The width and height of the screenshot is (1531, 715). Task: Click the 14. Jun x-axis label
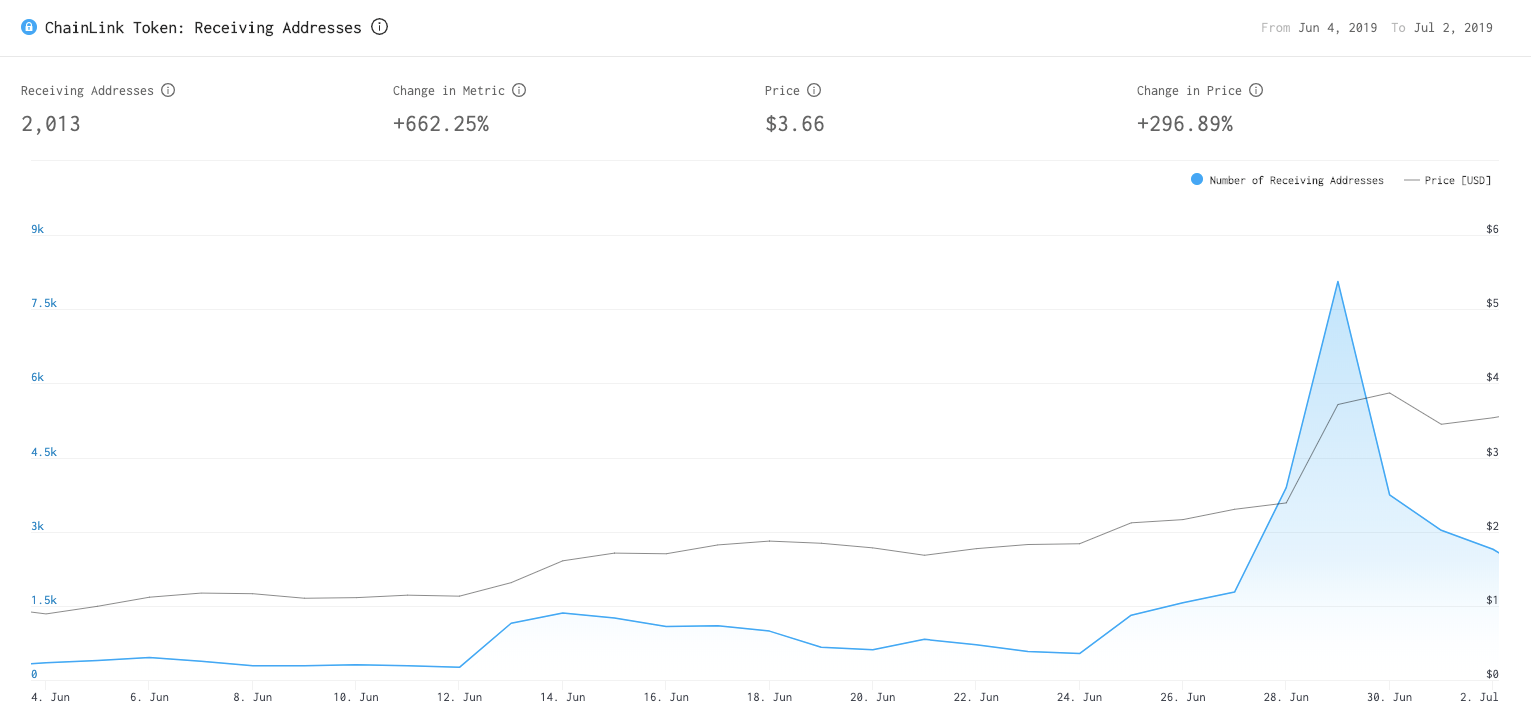pyautogui.click(x=563, y=696)
